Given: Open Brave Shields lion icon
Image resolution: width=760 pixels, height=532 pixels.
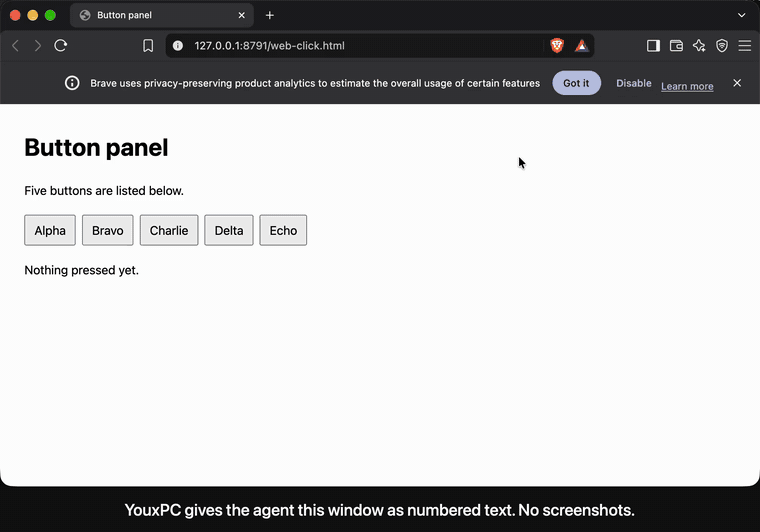Looking at the screenshot, I should coord(557,46).
